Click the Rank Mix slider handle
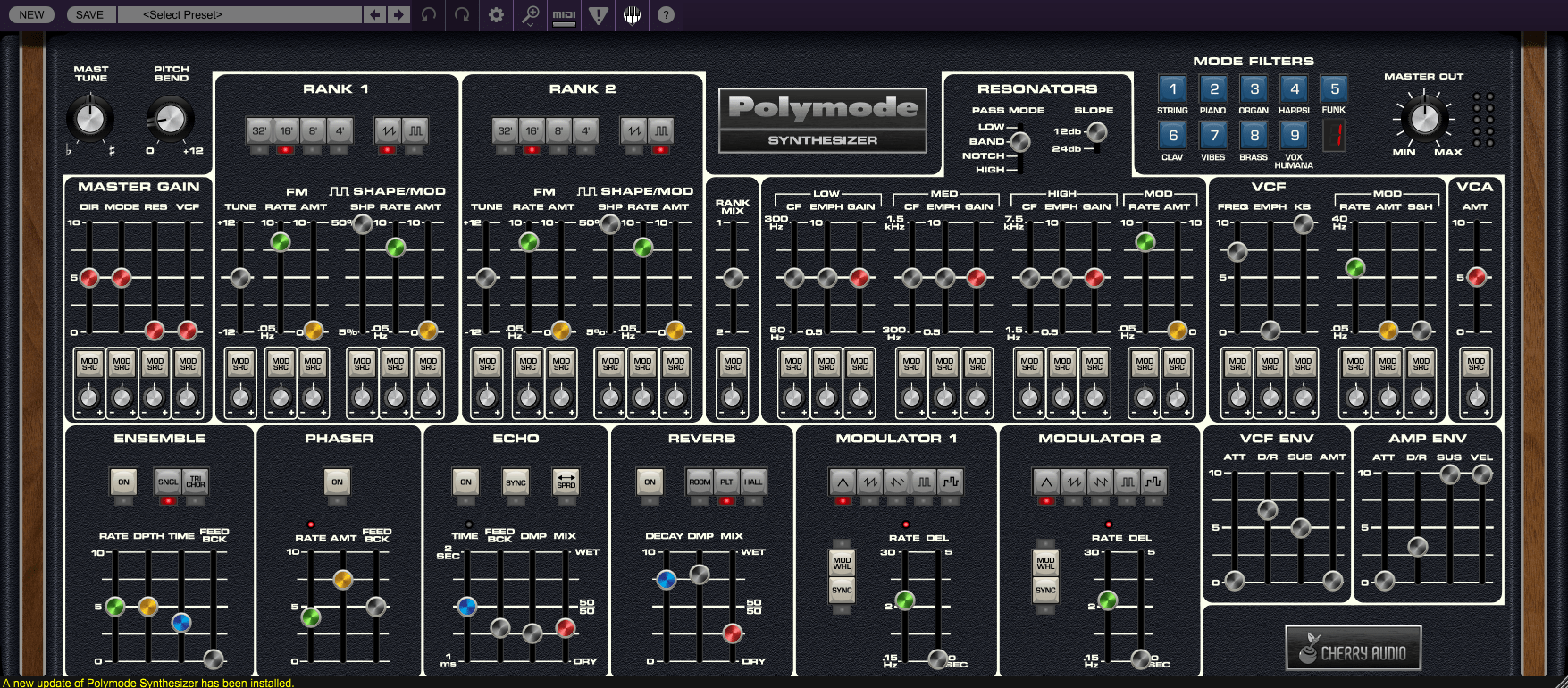The width and height of the screenshot is (1568, 688). coord(733,277)
